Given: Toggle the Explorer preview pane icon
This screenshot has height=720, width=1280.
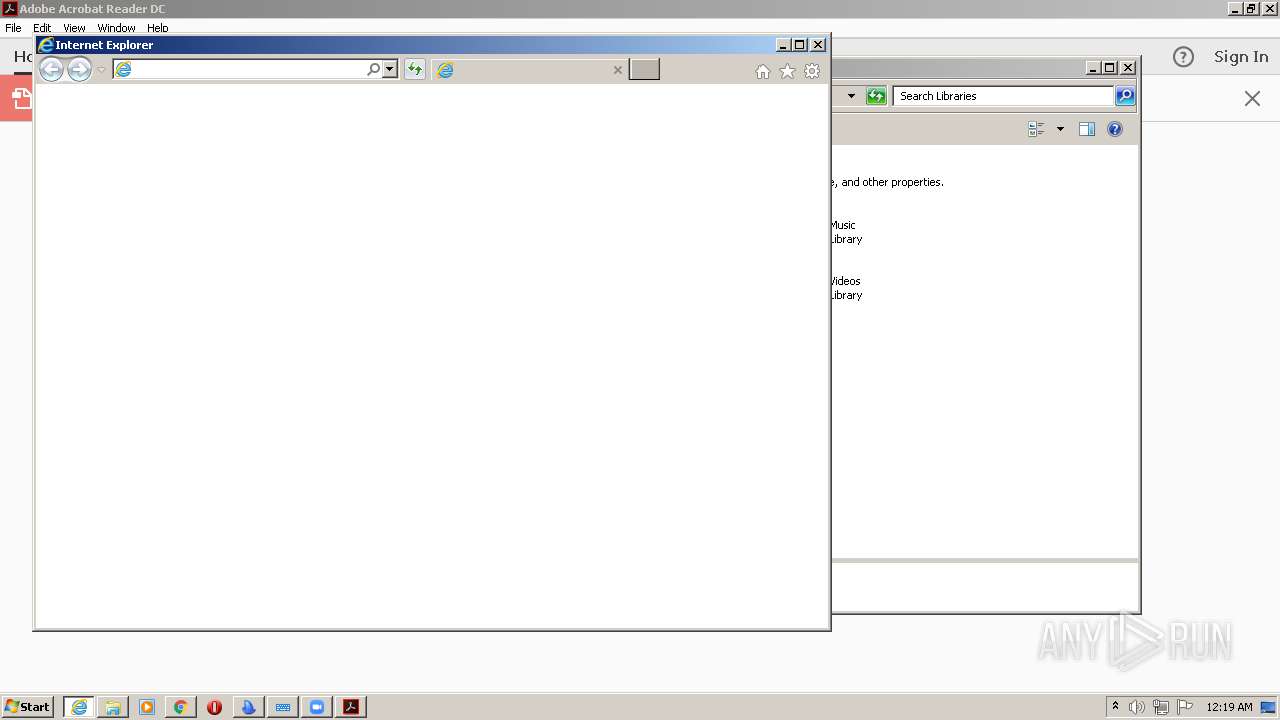Looking at the screenshot, I should (1087, 129).
